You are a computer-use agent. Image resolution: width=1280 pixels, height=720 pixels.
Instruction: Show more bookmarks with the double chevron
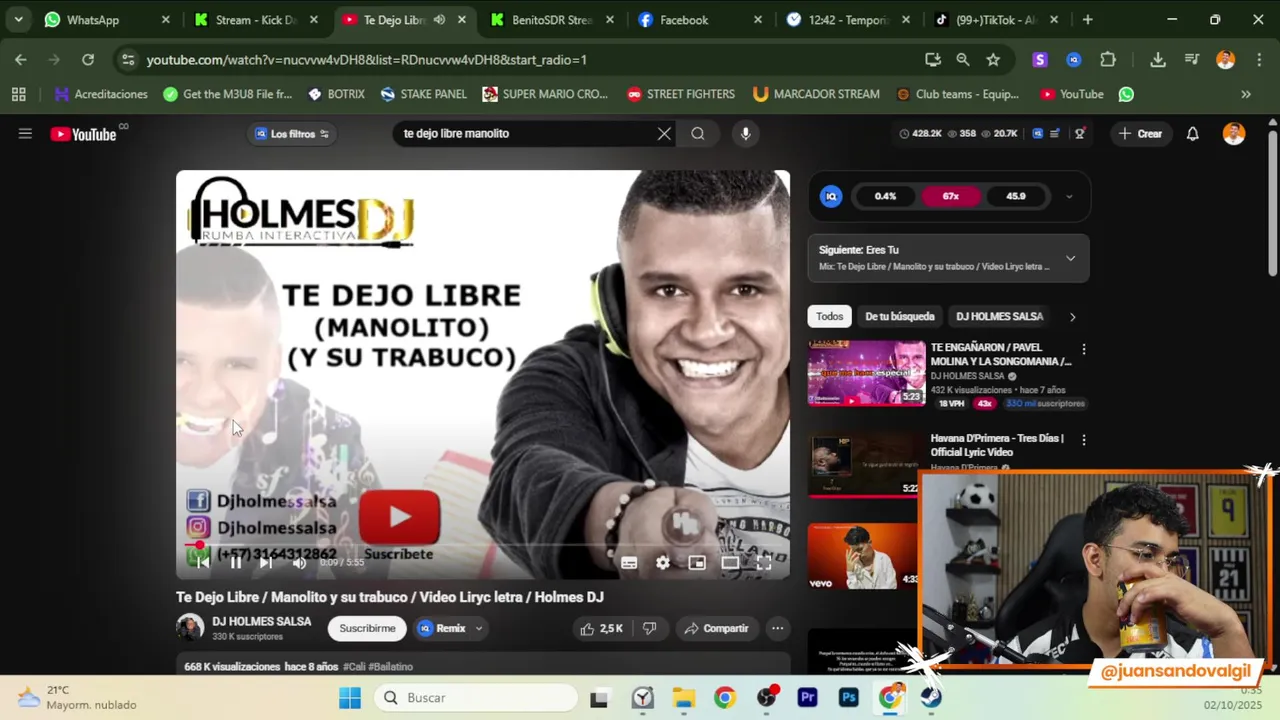(x=1246, y=94)
